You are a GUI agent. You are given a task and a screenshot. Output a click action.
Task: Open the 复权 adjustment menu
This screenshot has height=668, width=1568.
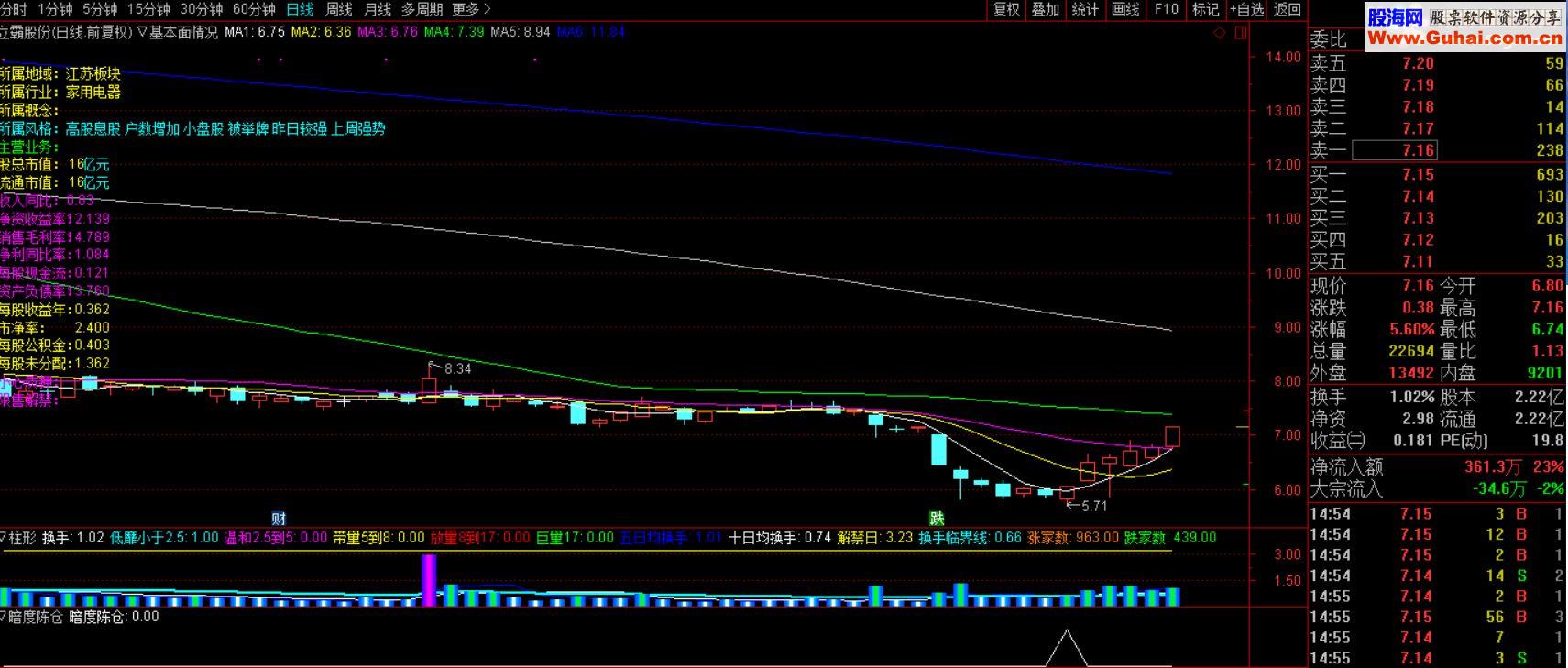point(1006,9)
